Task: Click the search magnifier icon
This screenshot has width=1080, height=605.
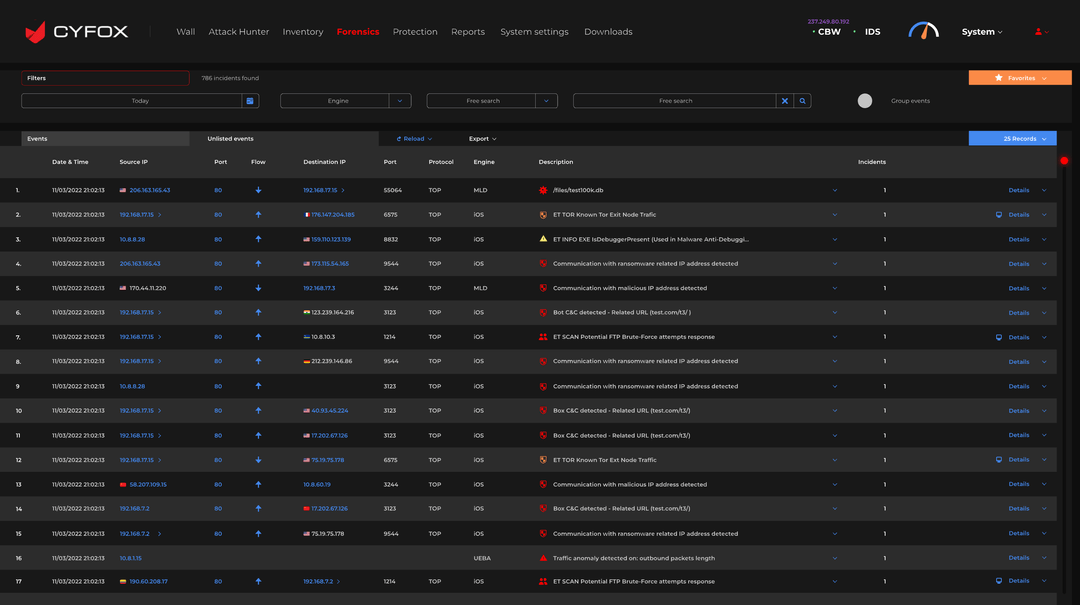Action: coord(803,100)
